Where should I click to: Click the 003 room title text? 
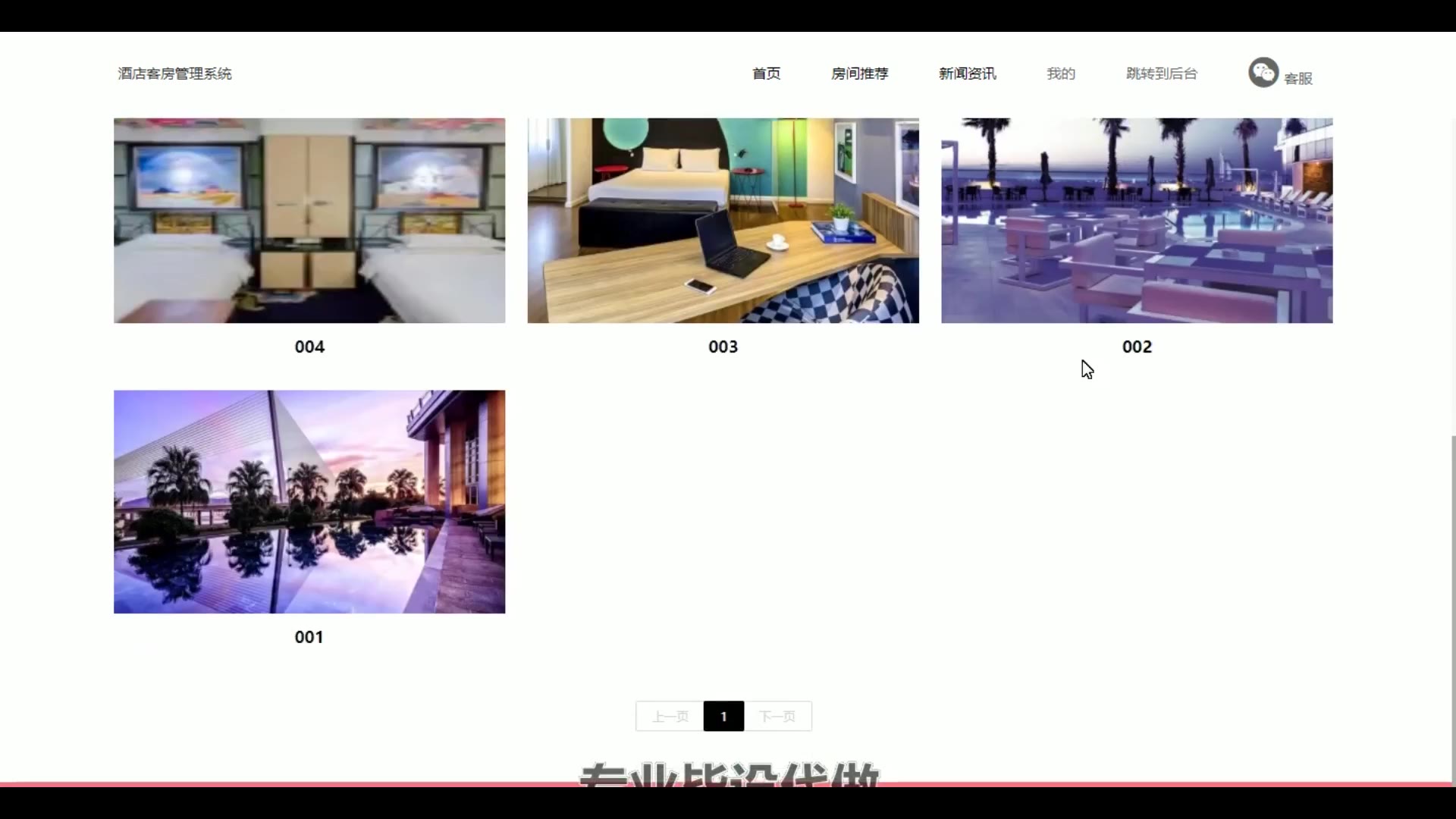[723, 347]
